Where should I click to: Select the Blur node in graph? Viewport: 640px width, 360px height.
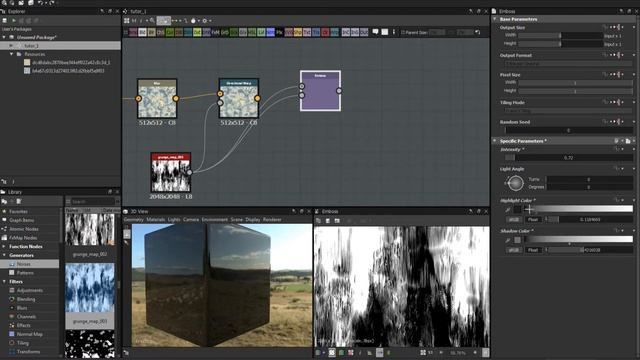(157, 98)
